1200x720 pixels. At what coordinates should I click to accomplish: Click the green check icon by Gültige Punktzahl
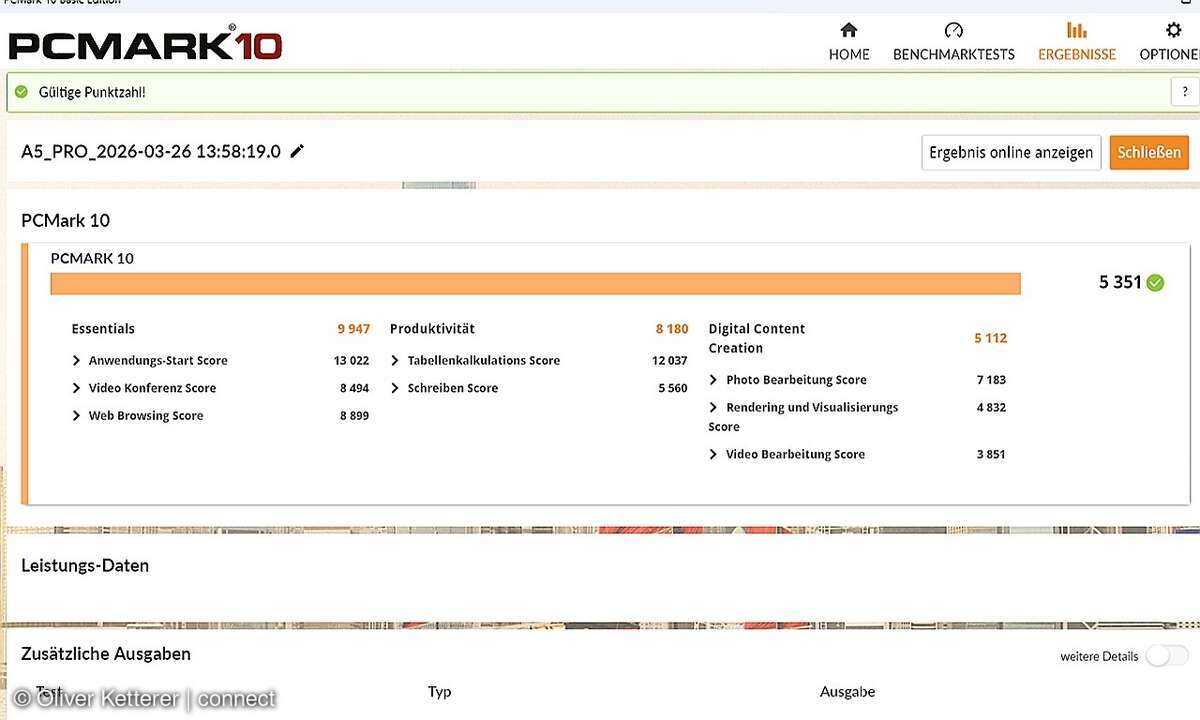(21, 92)
